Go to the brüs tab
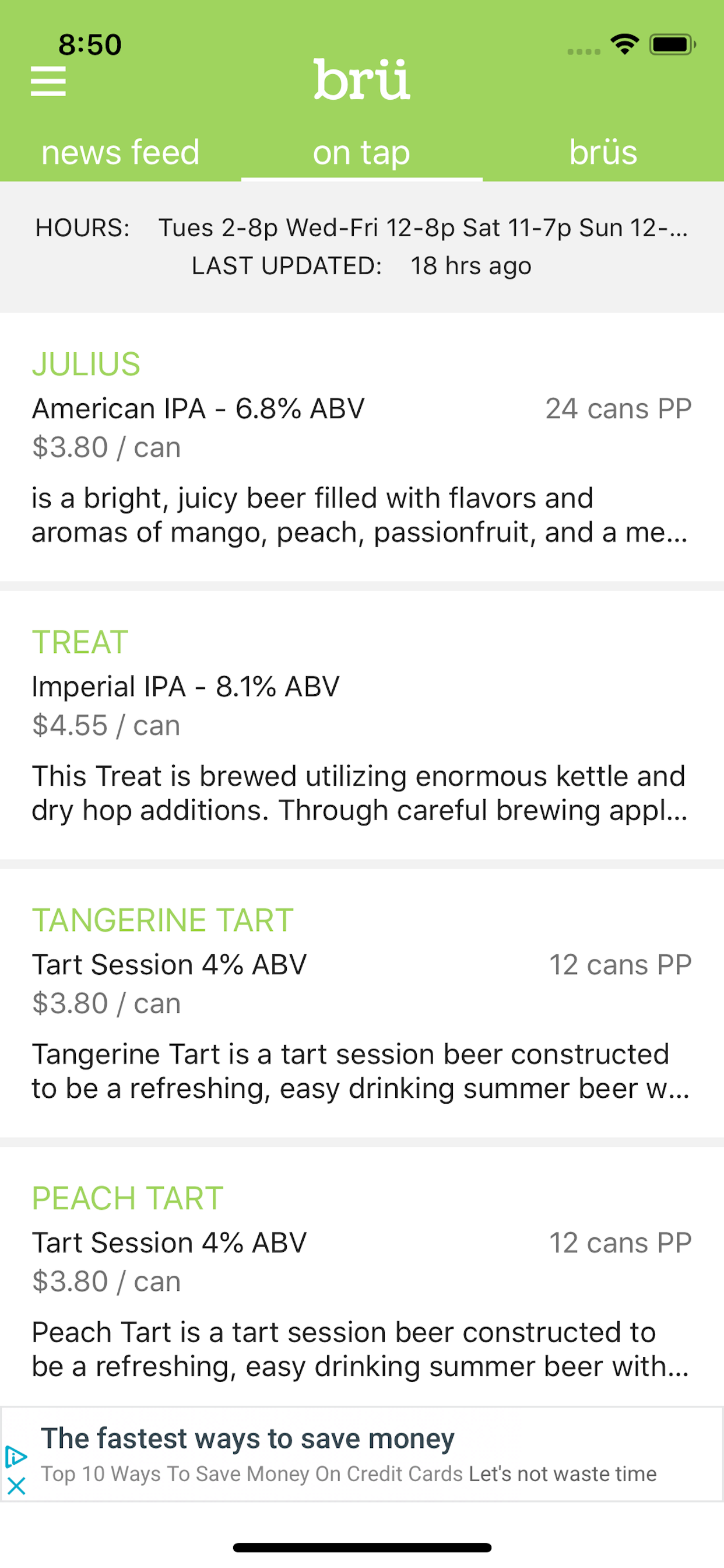 603,152
